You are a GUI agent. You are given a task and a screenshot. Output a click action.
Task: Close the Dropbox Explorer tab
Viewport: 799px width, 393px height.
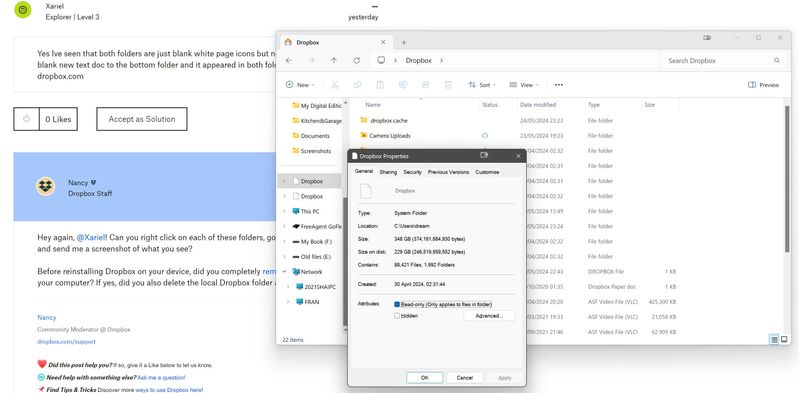(383, 42)
